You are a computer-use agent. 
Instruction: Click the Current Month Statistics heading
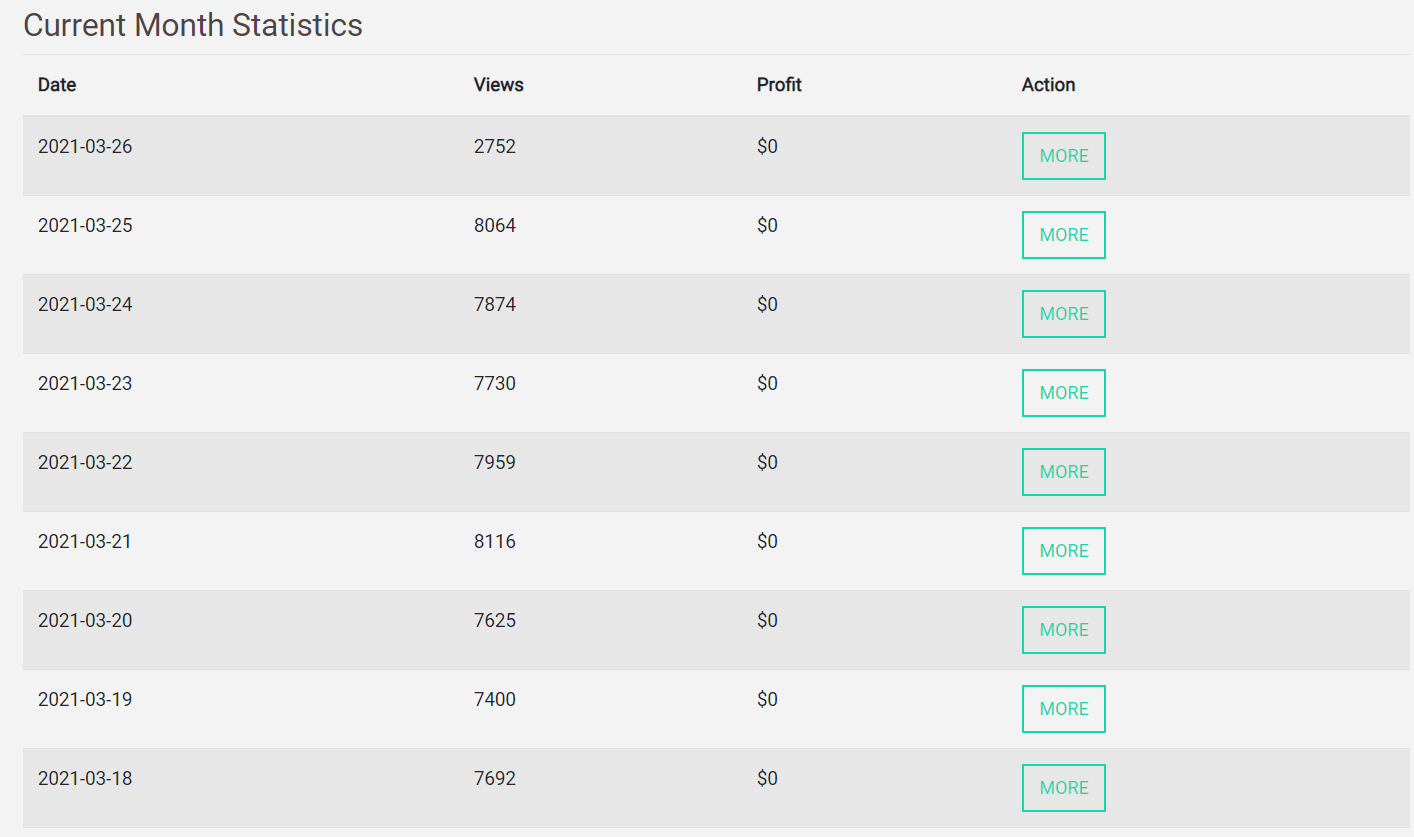click(x=193, y=25)
